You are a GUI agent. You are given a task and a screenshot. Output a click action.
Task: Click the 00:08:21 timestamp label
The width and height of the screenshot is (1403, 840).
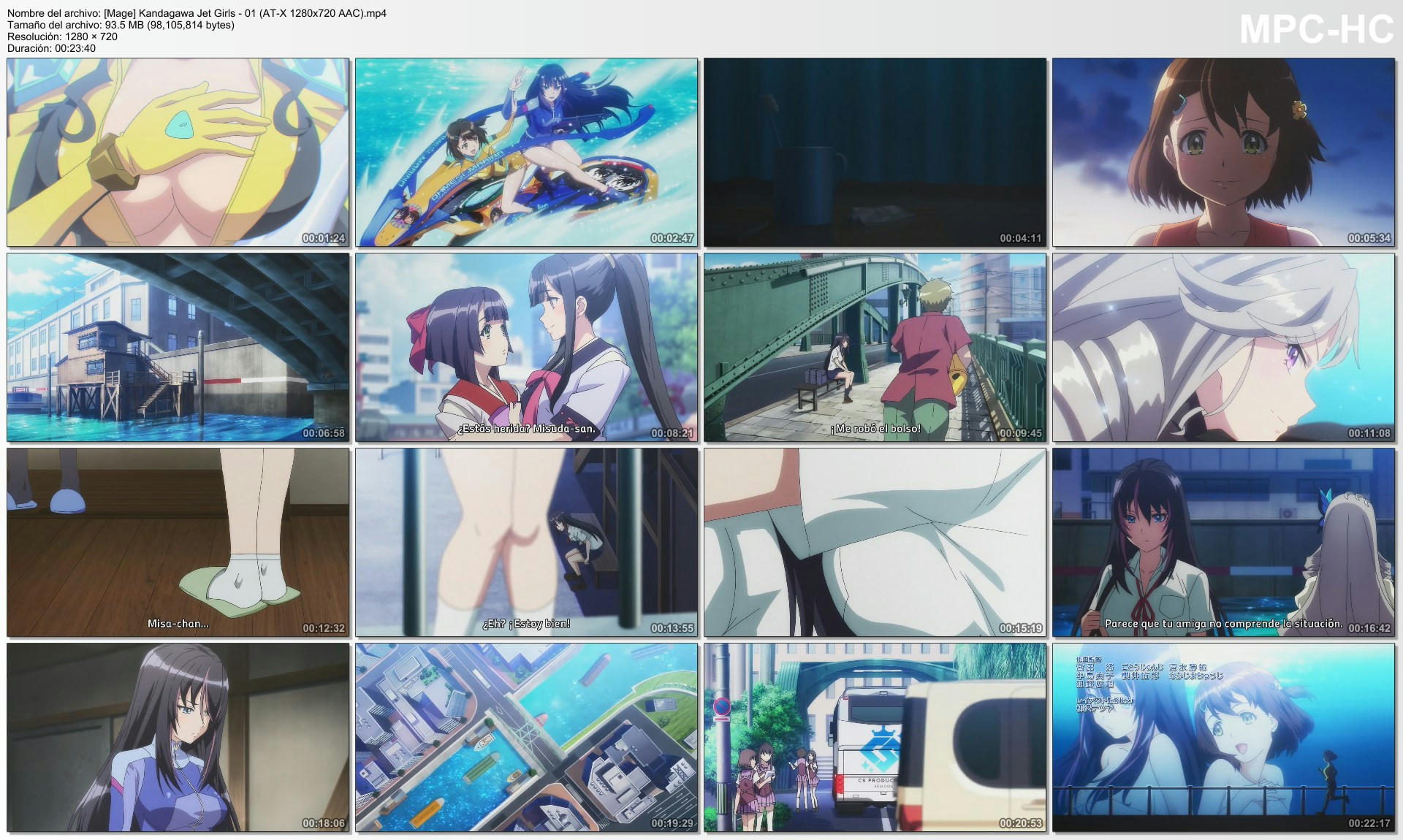pos(672,433)
